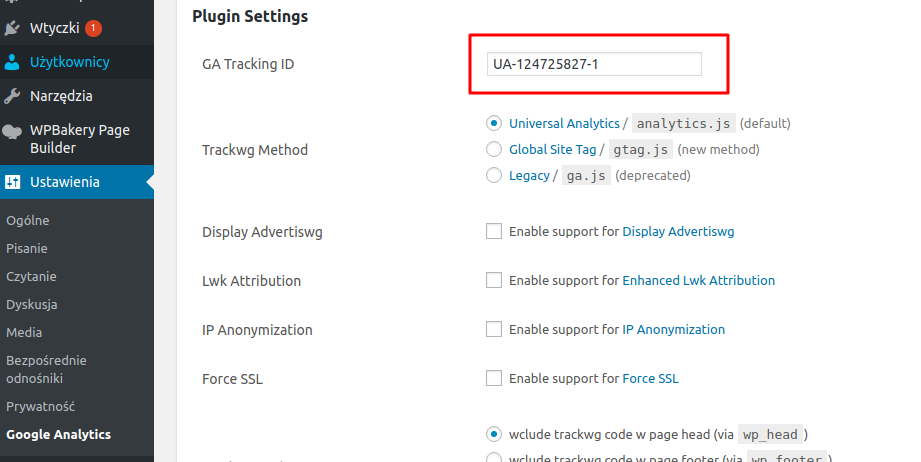Click the Ustawienia sliders icon

click(12, 182)
